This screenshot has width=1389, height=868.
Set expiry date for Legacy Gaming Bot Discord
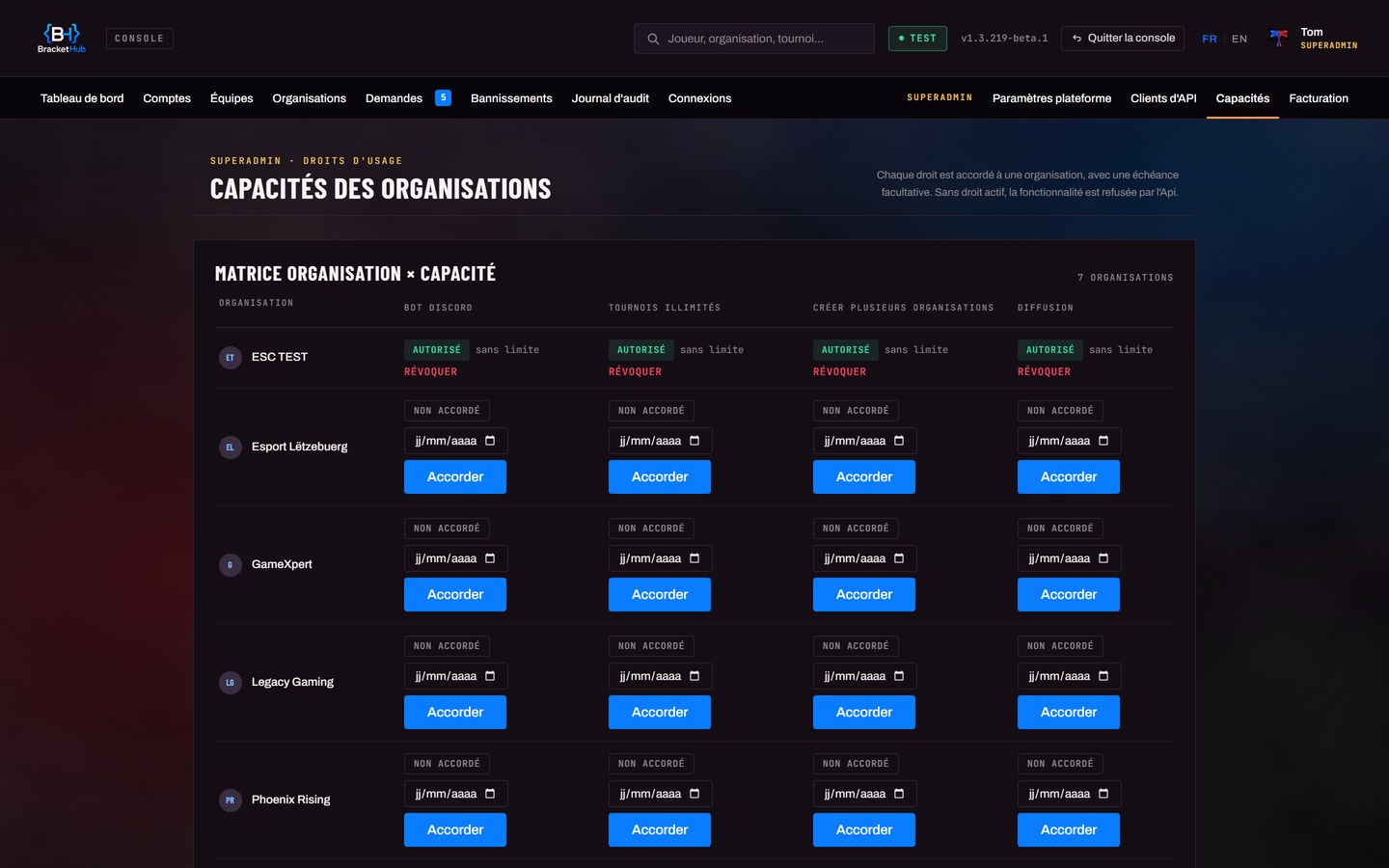point(456,676)
